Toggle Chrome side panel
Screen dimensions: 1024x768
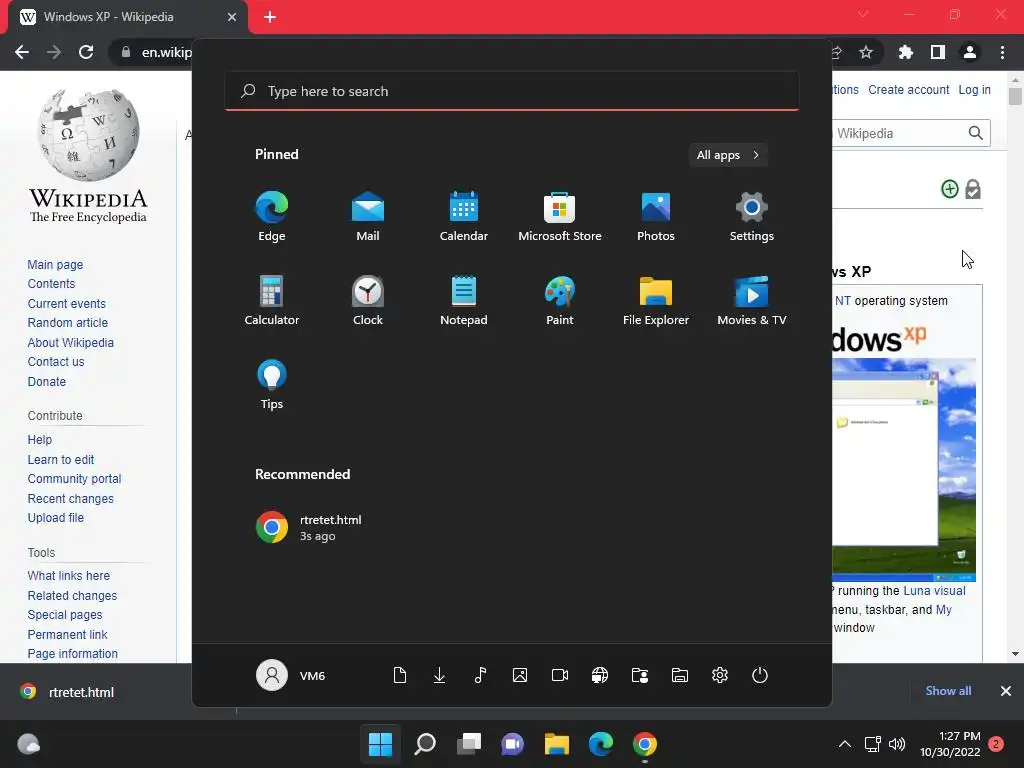pyautogui.click(x=938, y=52)
